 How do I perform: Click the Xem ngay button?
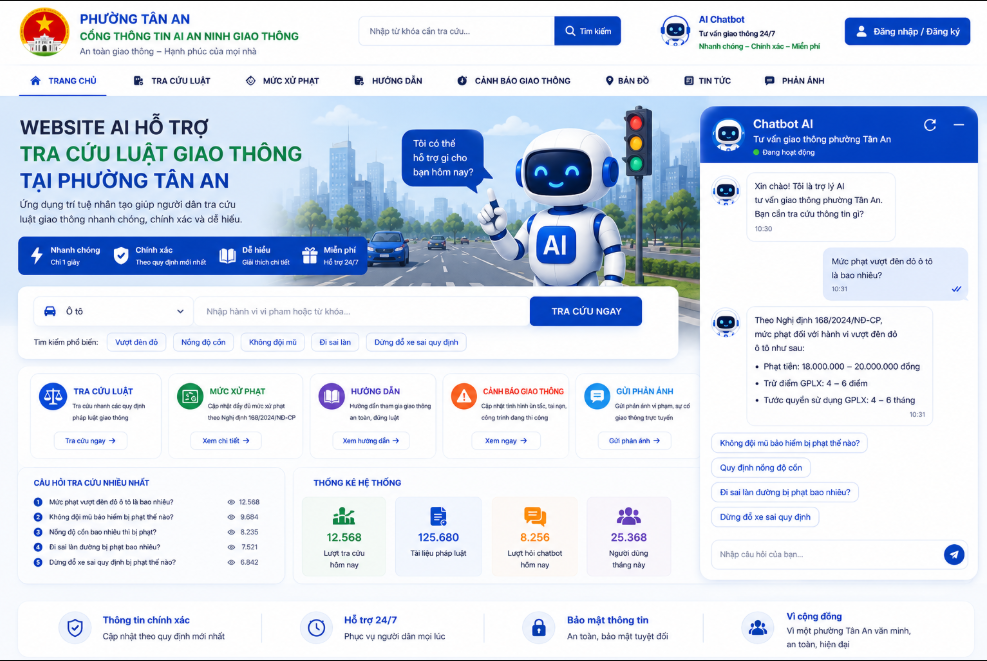[506, 441]
